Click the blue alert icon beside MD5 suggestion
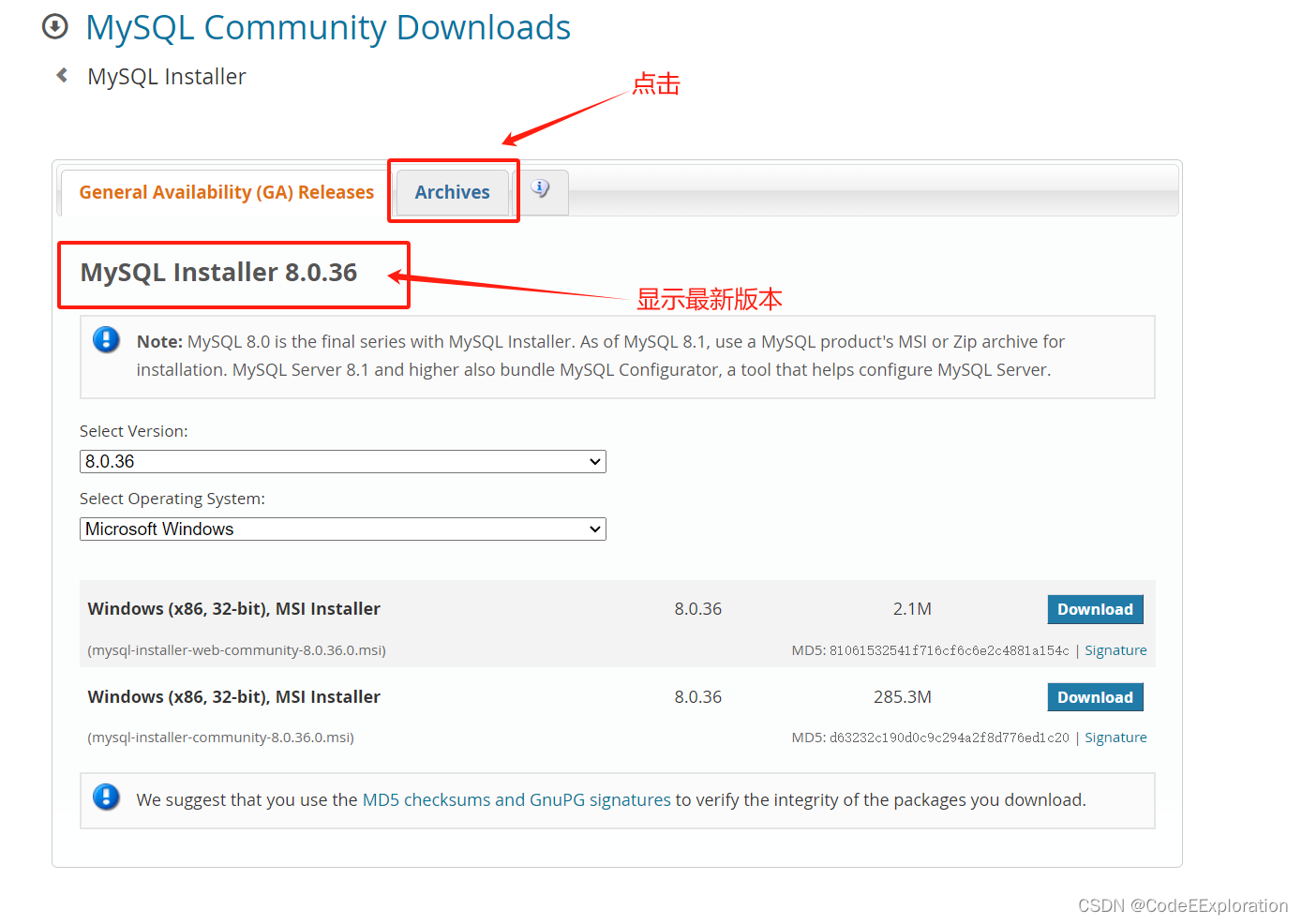 click(106, 797)
